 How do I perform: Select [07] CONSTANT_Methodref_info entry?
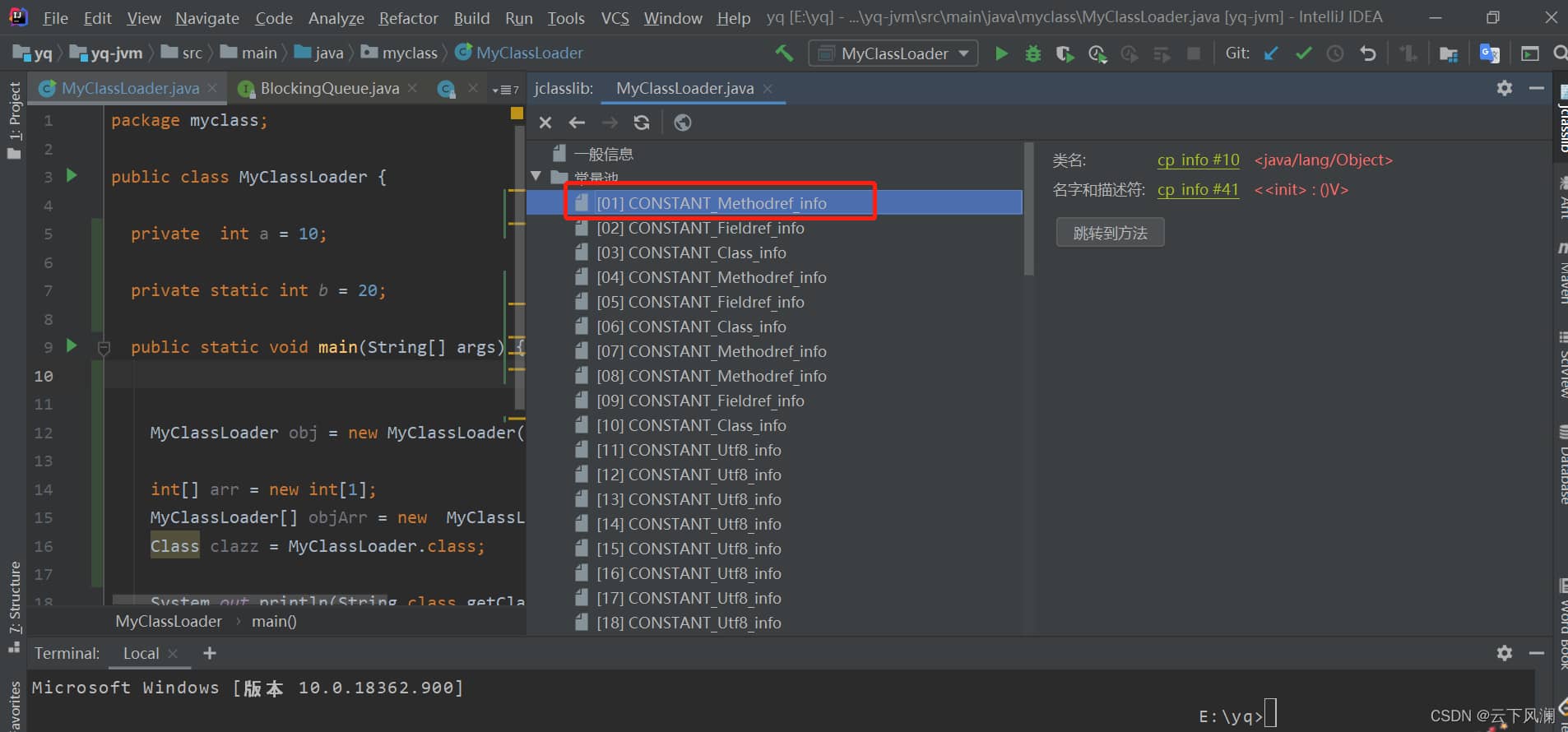click(711, 351)
